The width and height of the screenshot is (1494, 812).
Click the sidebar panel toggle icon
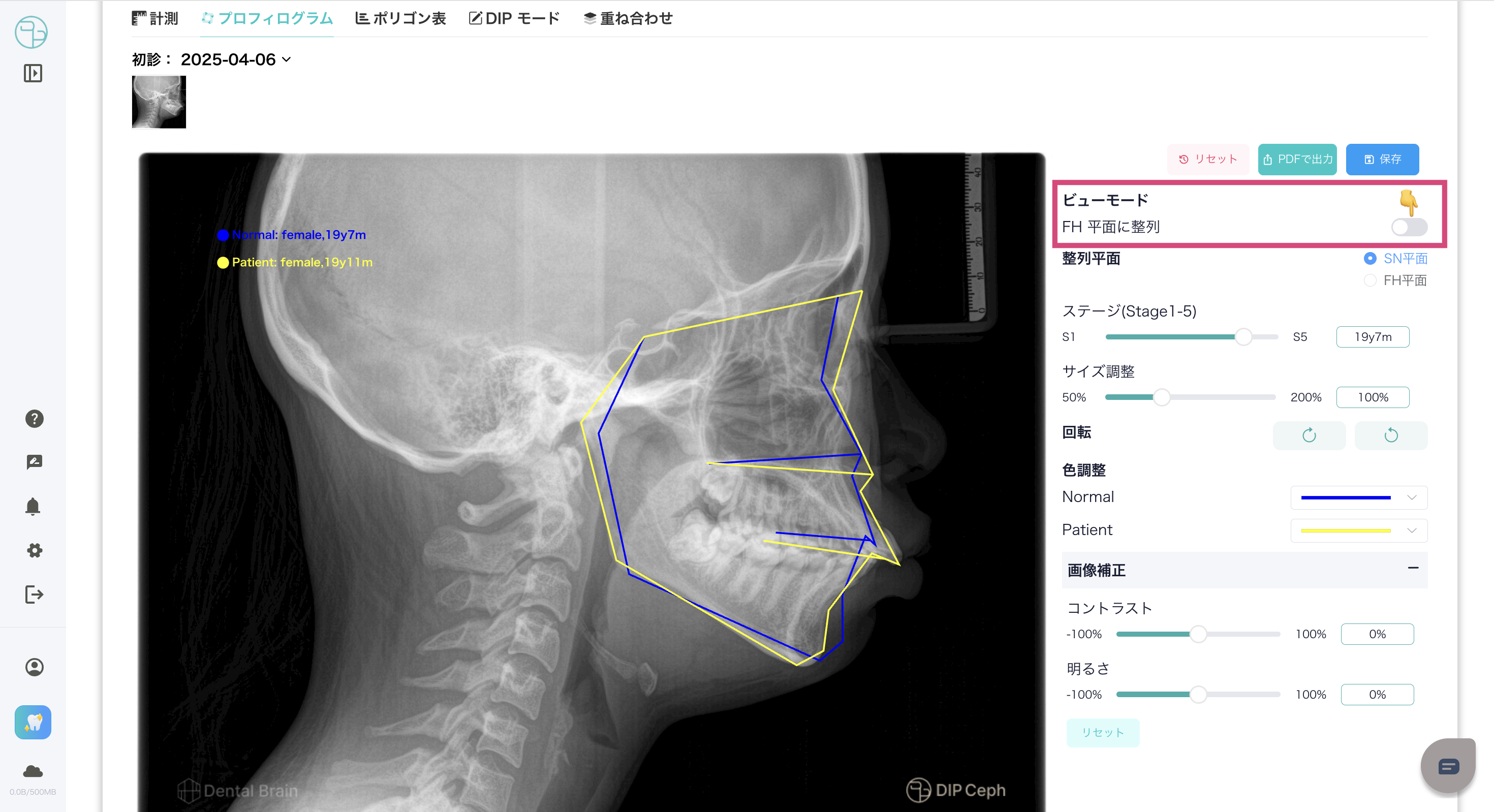[33, 73]
